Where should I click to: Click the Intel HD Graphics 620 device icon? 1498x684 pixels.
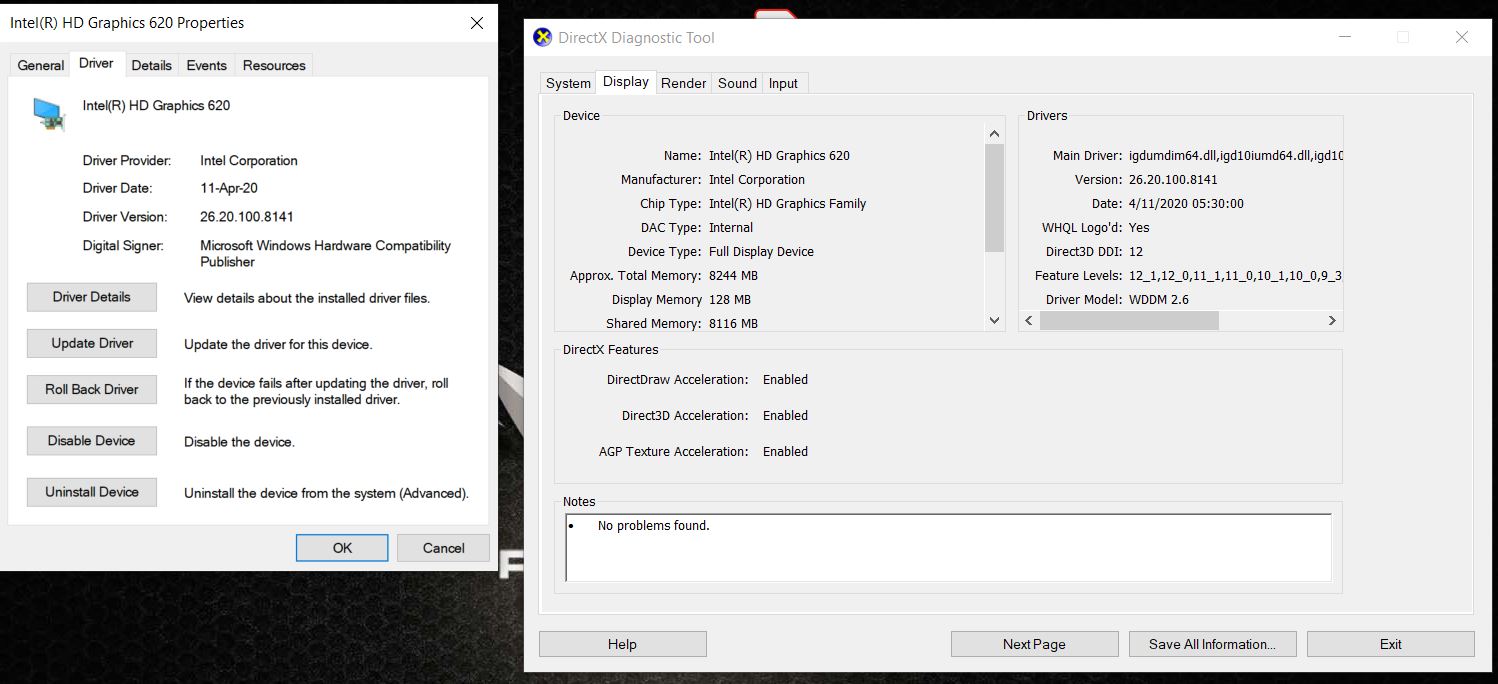coord(49,114)
